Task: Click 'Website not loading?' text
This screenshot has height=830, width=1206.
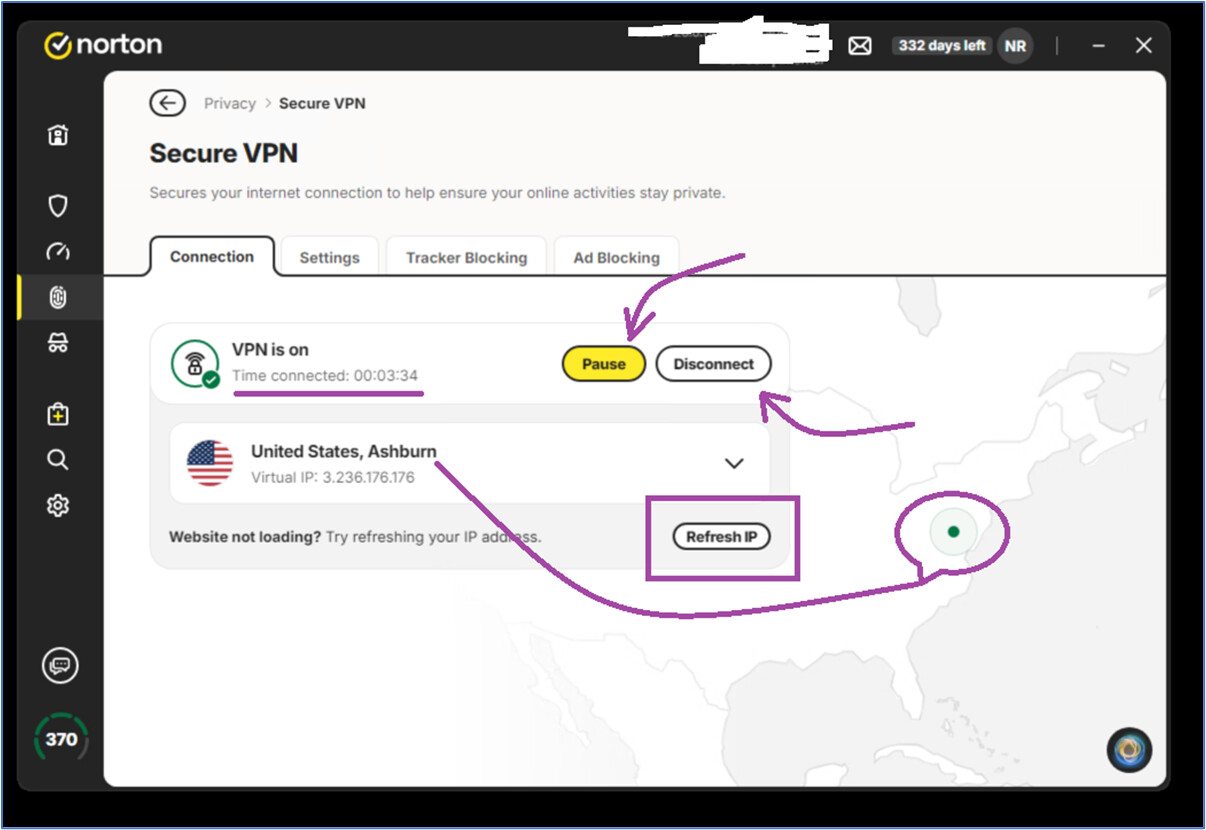Action: pyautogui.click(x=245, y=537)
